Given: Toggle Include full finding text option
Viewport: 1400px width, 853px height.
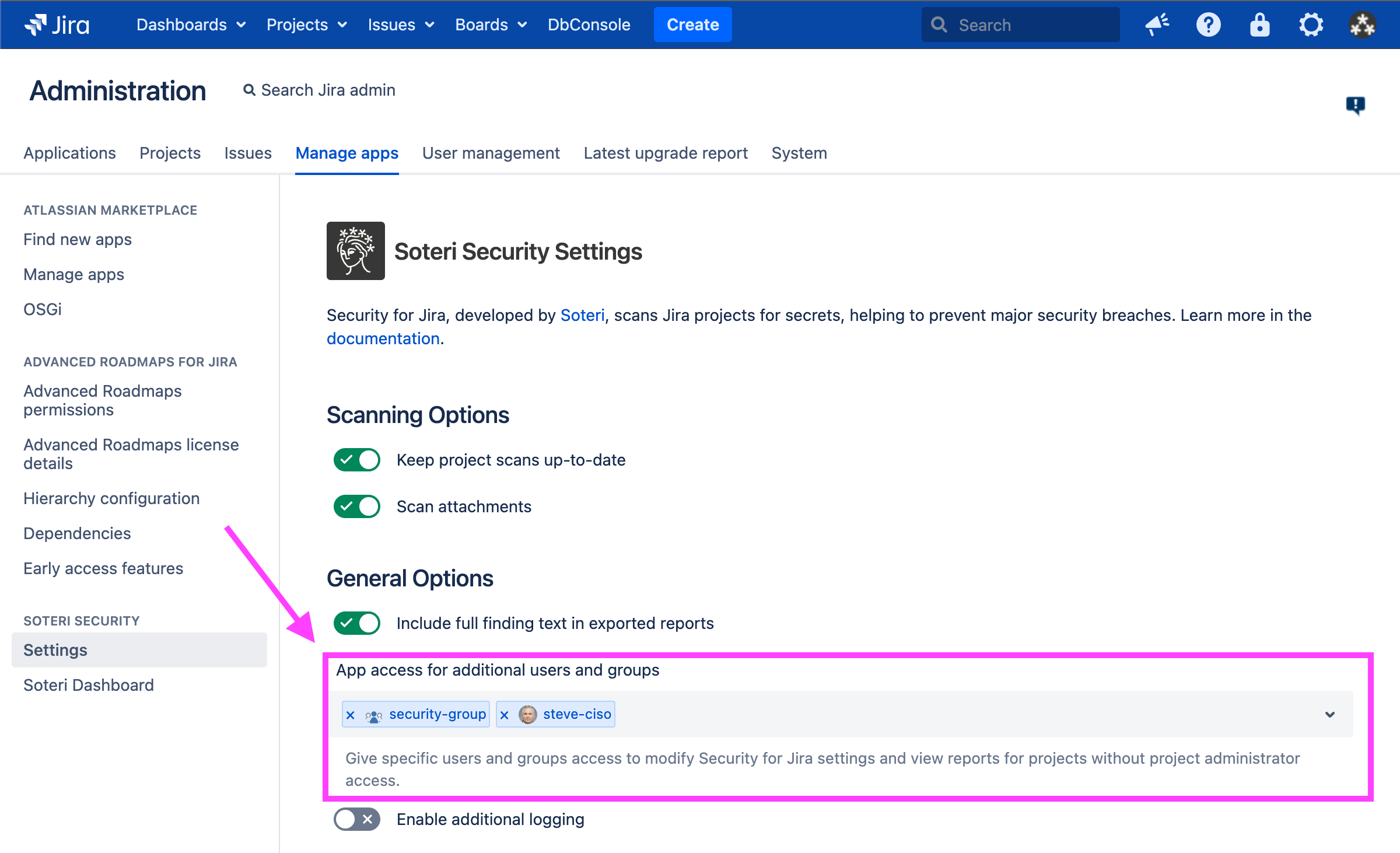Looking at the screenshot, I should (x=356, y=623).
